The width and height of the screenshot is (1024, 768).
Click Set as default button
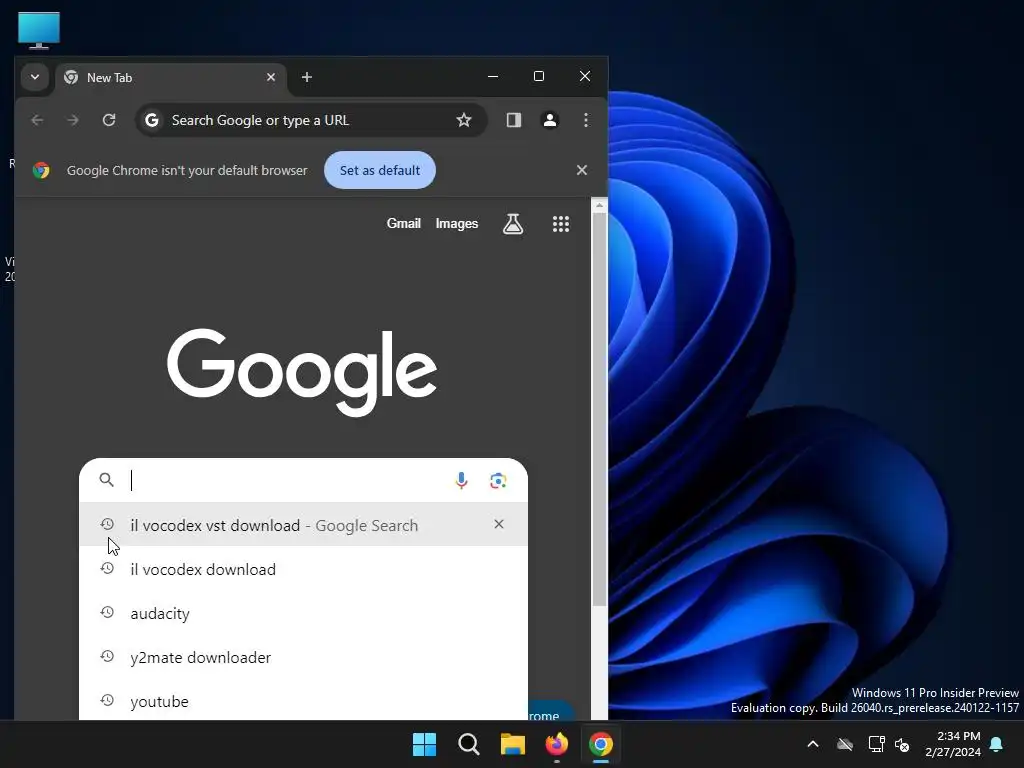tap(379, 170)
